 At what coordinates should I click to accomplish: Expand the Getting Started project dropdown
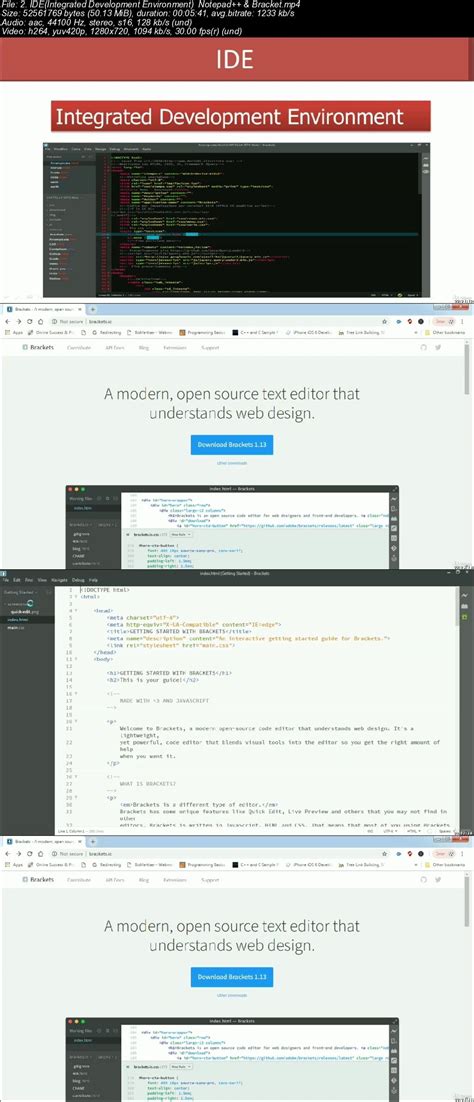[x=18, y=592]
